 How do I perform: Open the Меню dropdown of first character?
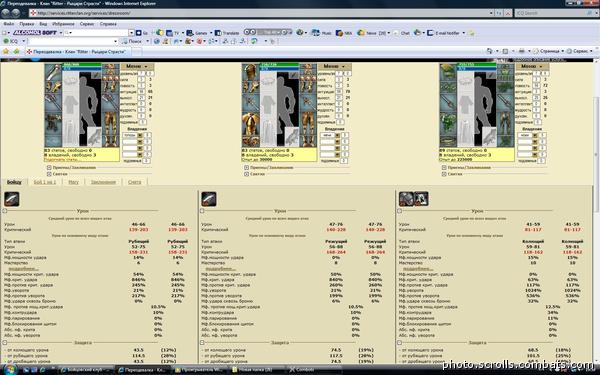137,67
